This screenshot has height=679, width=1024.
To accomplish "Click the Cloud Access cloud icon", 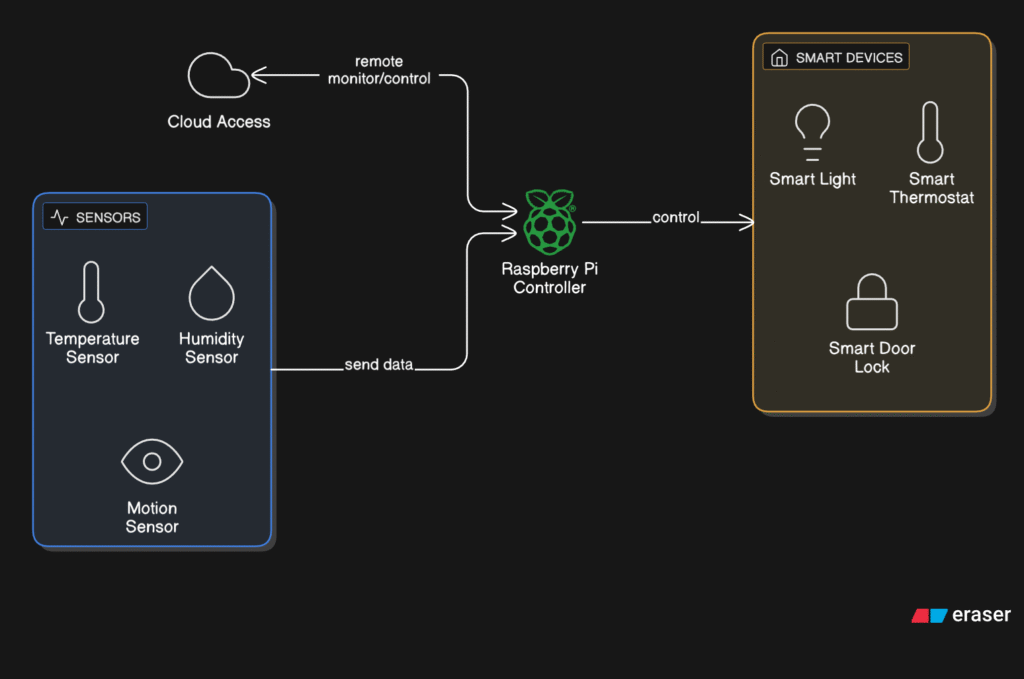I will [219, 76].
